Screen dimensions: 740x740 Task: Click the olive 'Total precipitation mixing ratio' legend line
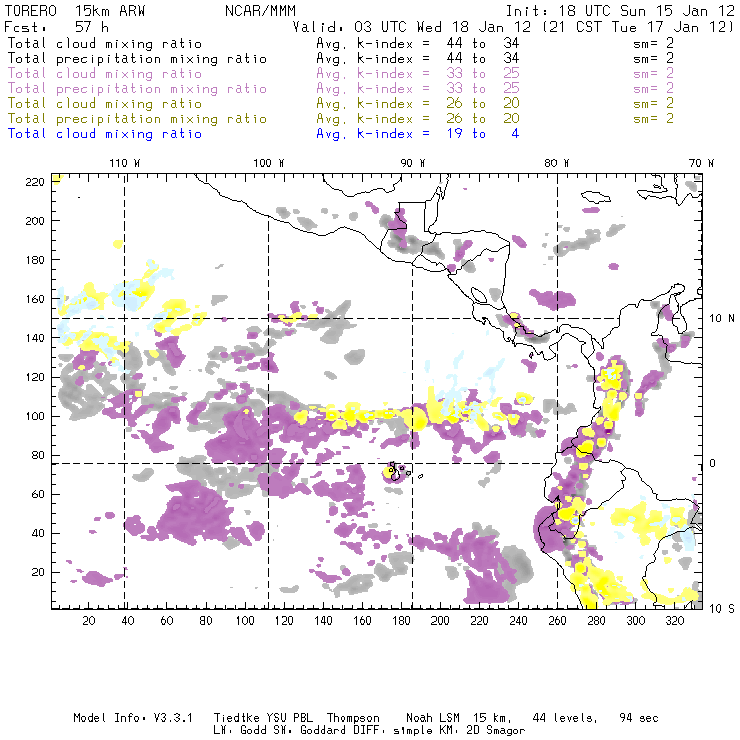[137, 119]
